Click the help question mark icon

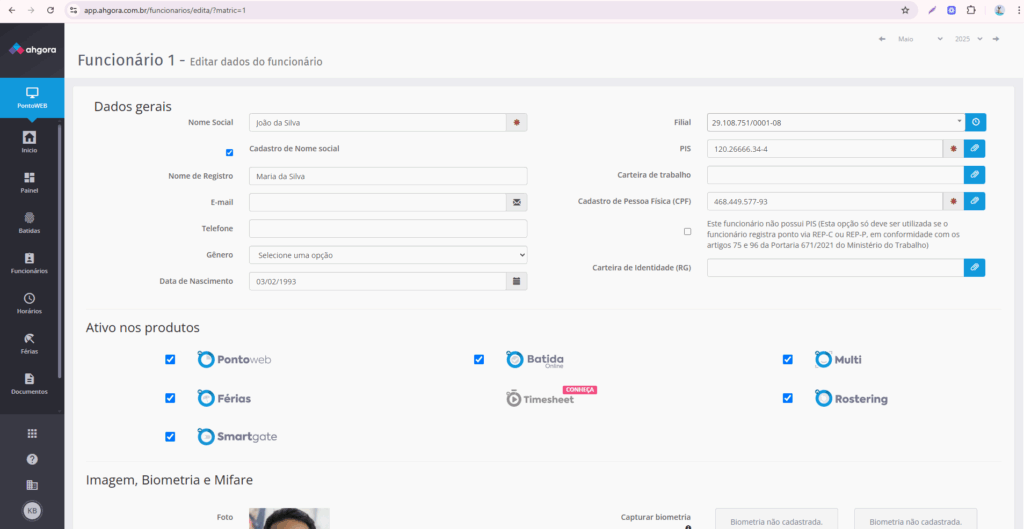click(x=32, y=459)
